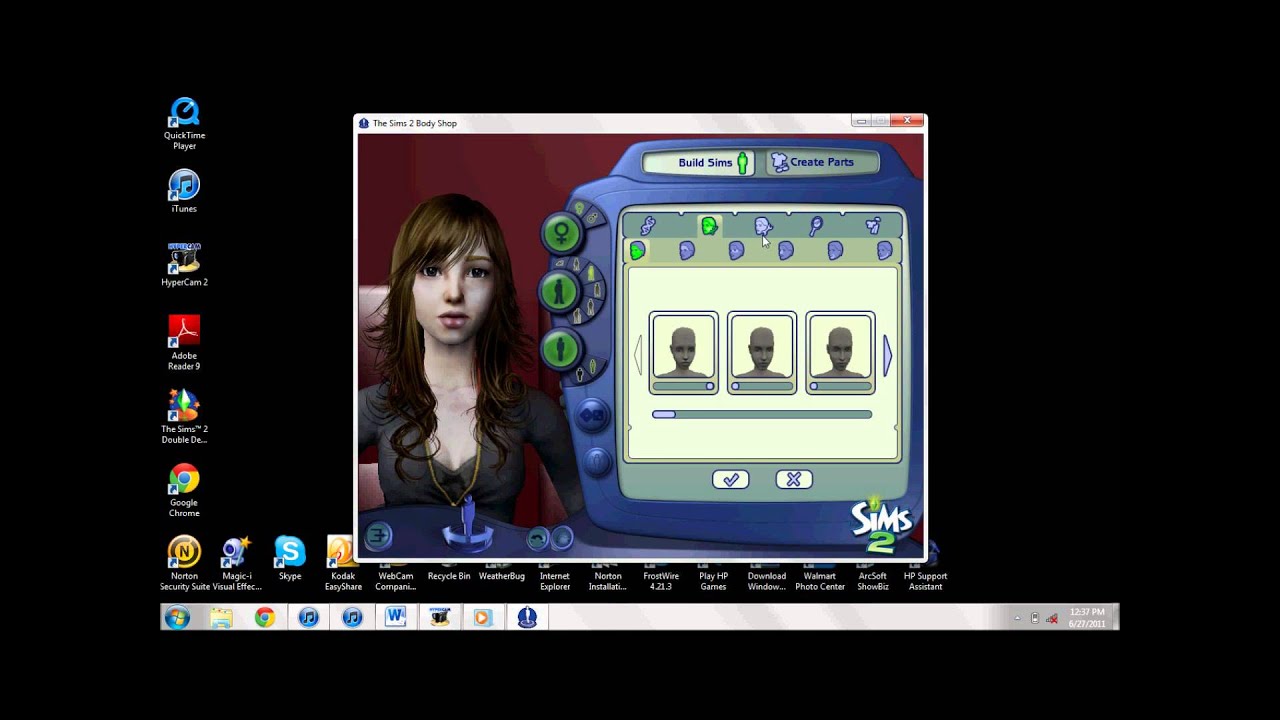Click the blue round button below fitness

591,414
